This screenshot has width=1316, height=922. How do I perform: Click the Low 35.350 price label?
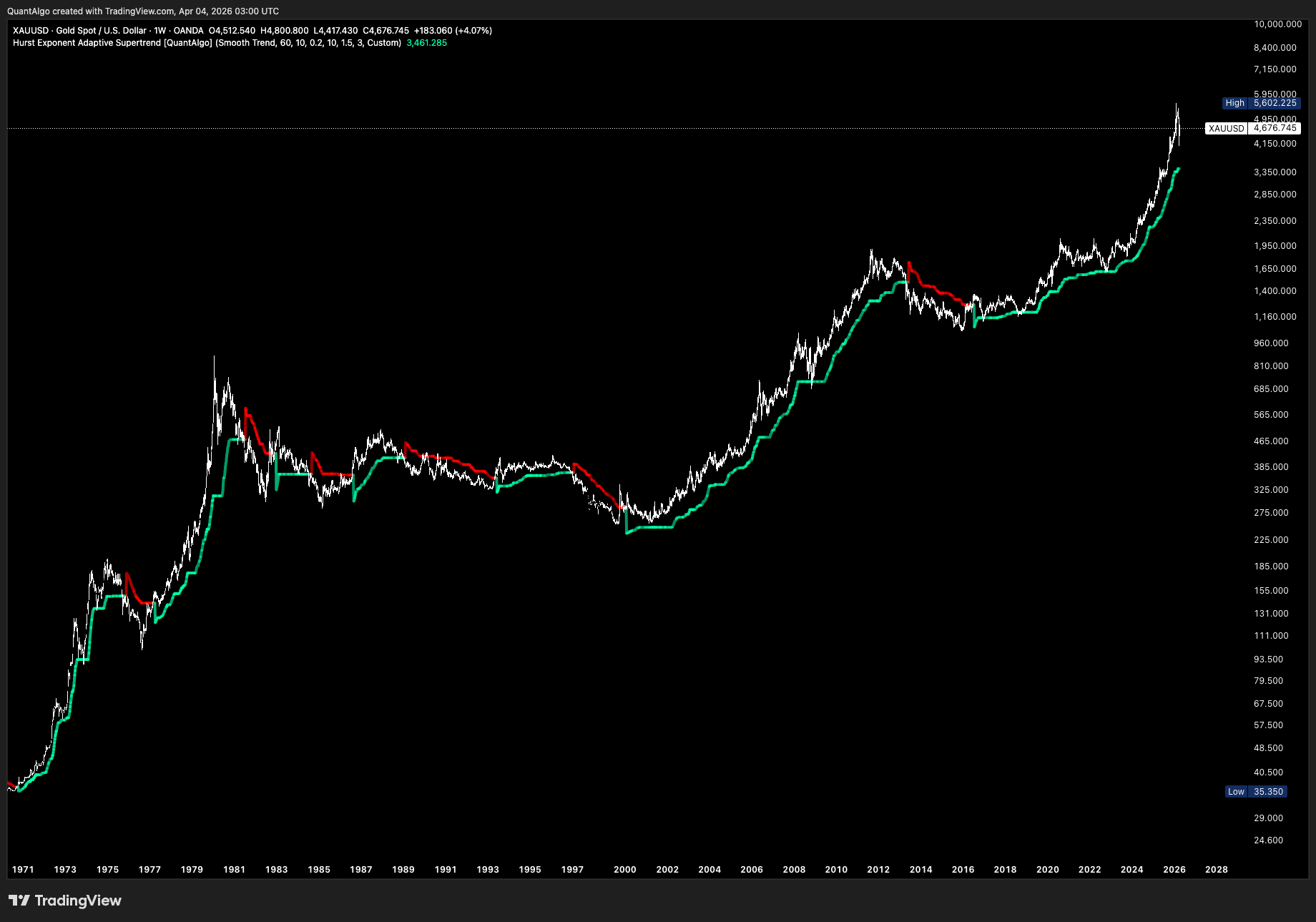[x=1256, y=792]
